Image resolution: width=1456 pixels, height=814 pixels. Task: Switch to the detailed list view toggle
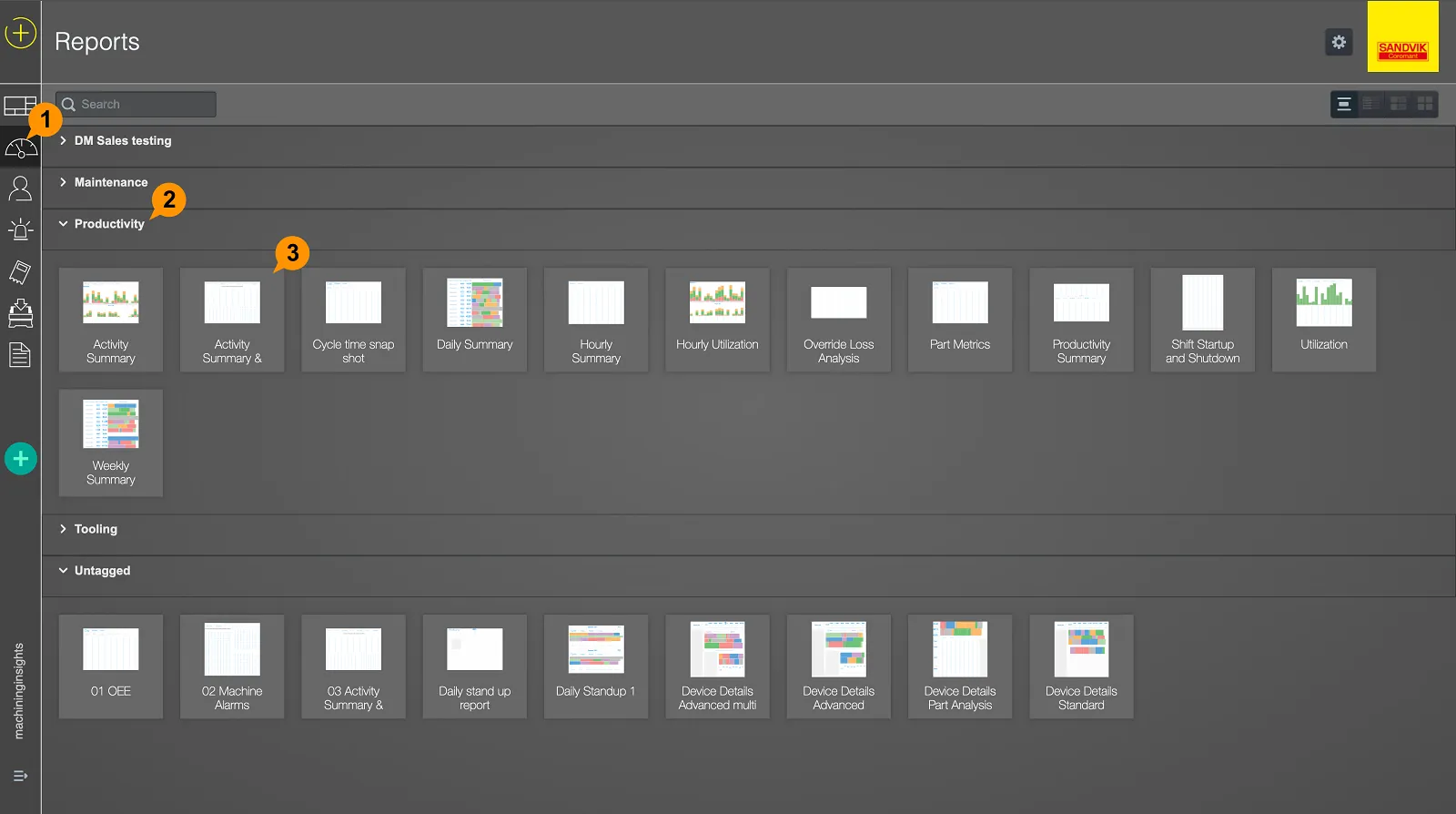click(1370, 105)
